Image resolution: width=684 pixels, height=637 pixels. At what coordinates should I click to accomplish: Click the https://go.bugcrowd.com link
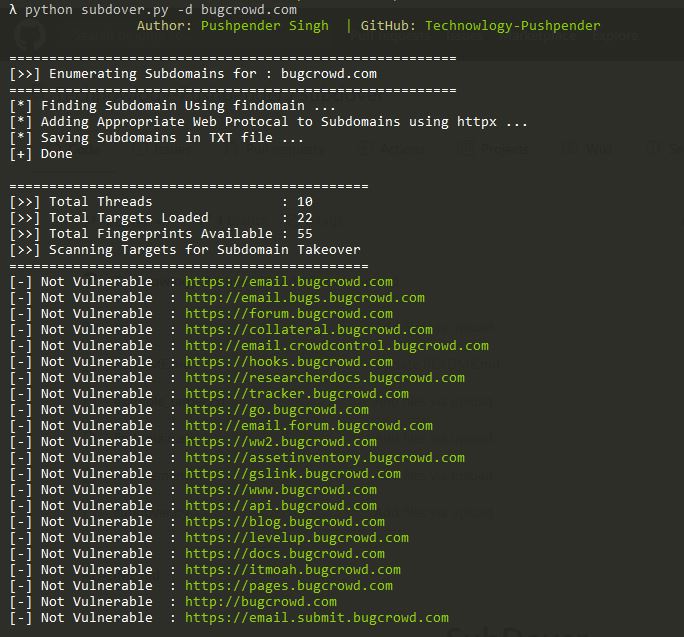(277, 410)
